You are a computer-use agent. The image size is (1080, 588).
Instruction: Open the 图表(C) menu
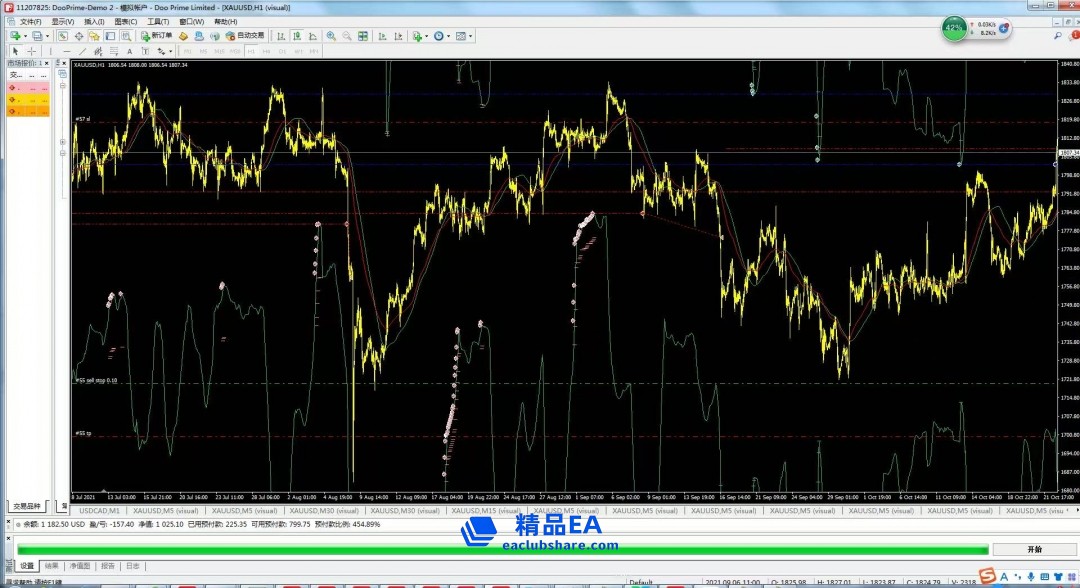pyautogui.click(x=125, y=21)
